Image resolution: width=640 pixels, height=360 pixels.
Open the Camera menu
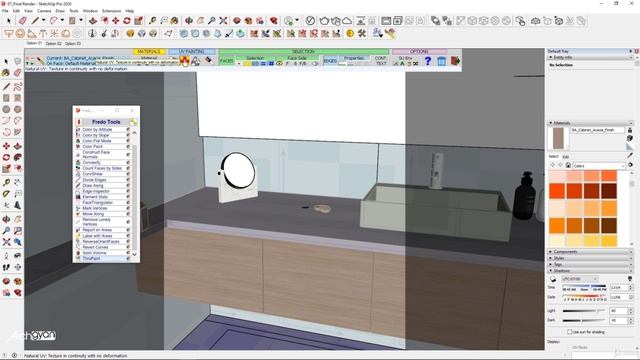44,11
